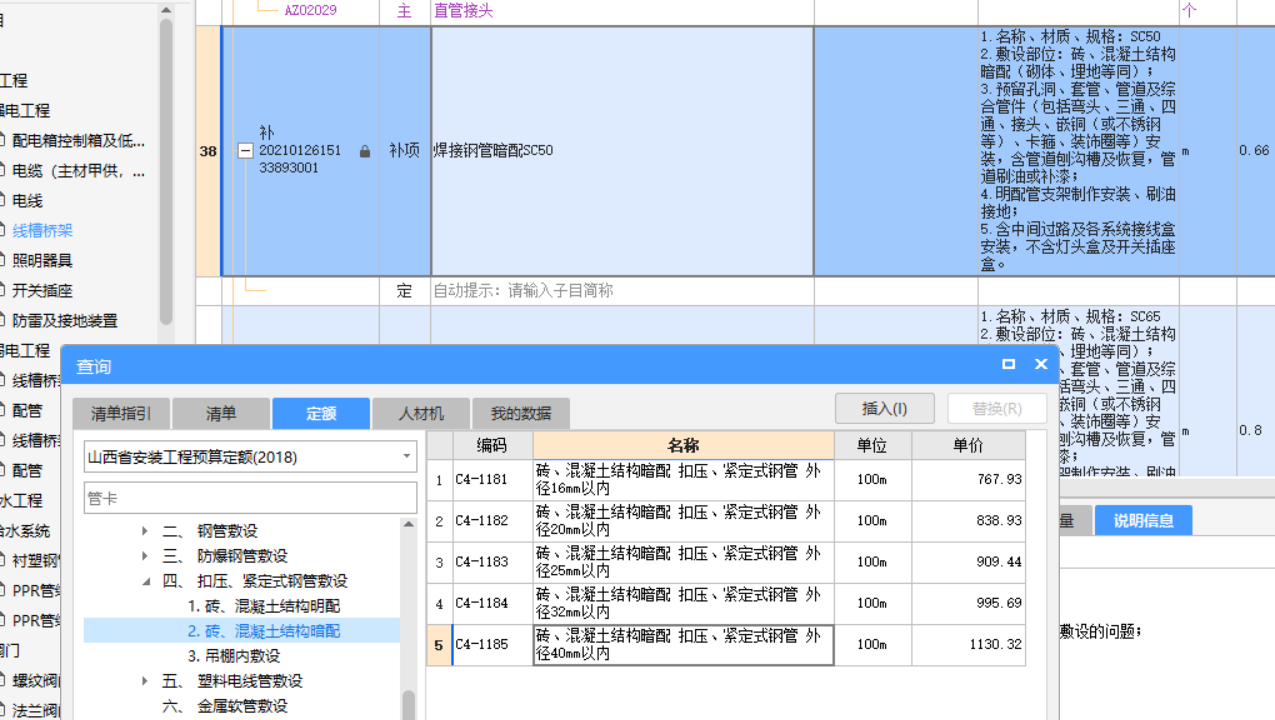Image resolution: width=1275 pixels, height=720 pixels.
Task: Click the 909.44 price cell
Action: (968, 562)
